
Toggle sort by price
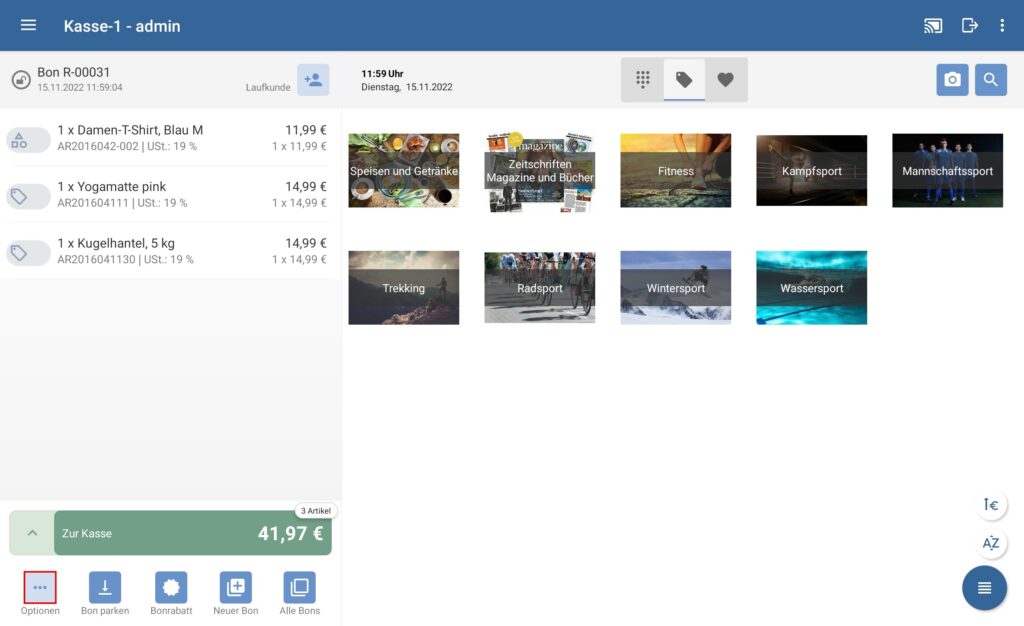[991, 505]
